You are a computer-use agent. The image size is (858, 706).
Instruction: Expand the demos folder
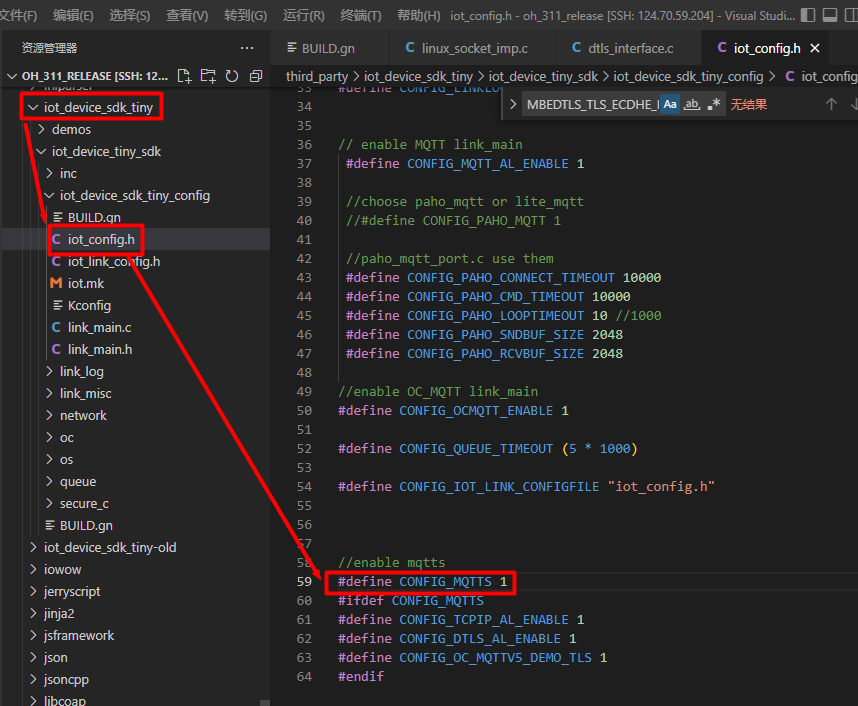tap(71, 129)
